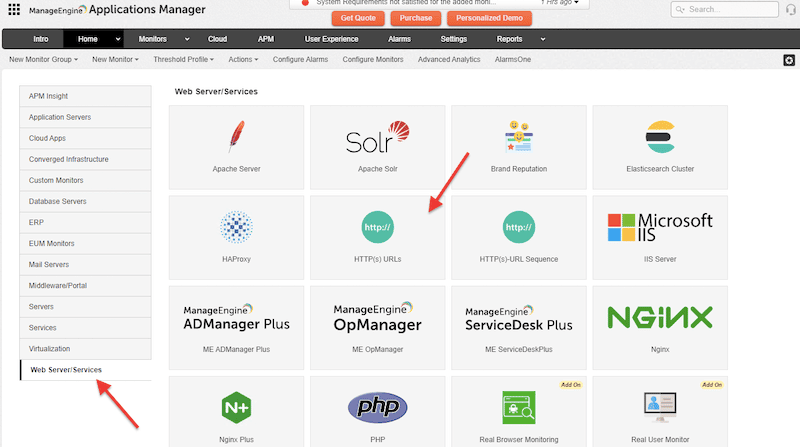Switch to the Intro tab

click(x=41, y=39)
